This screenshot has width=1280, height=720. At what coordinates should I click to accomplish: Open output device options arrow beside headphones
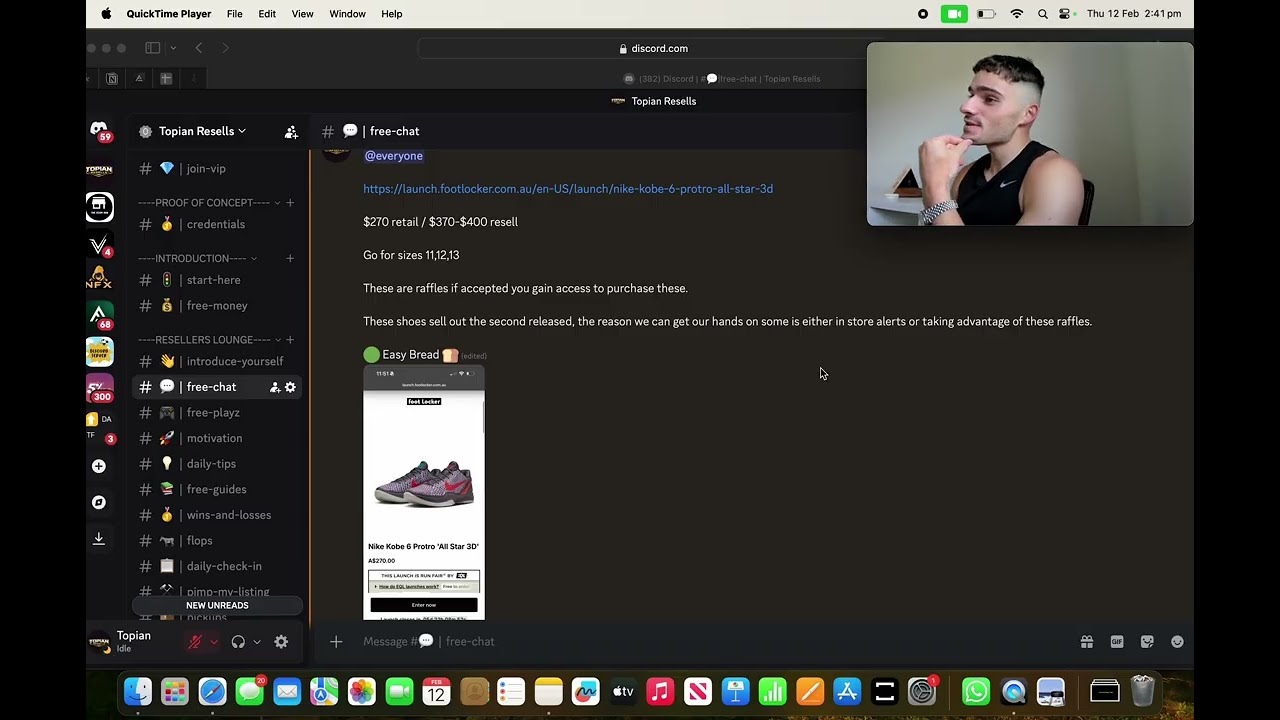(257, 642)
